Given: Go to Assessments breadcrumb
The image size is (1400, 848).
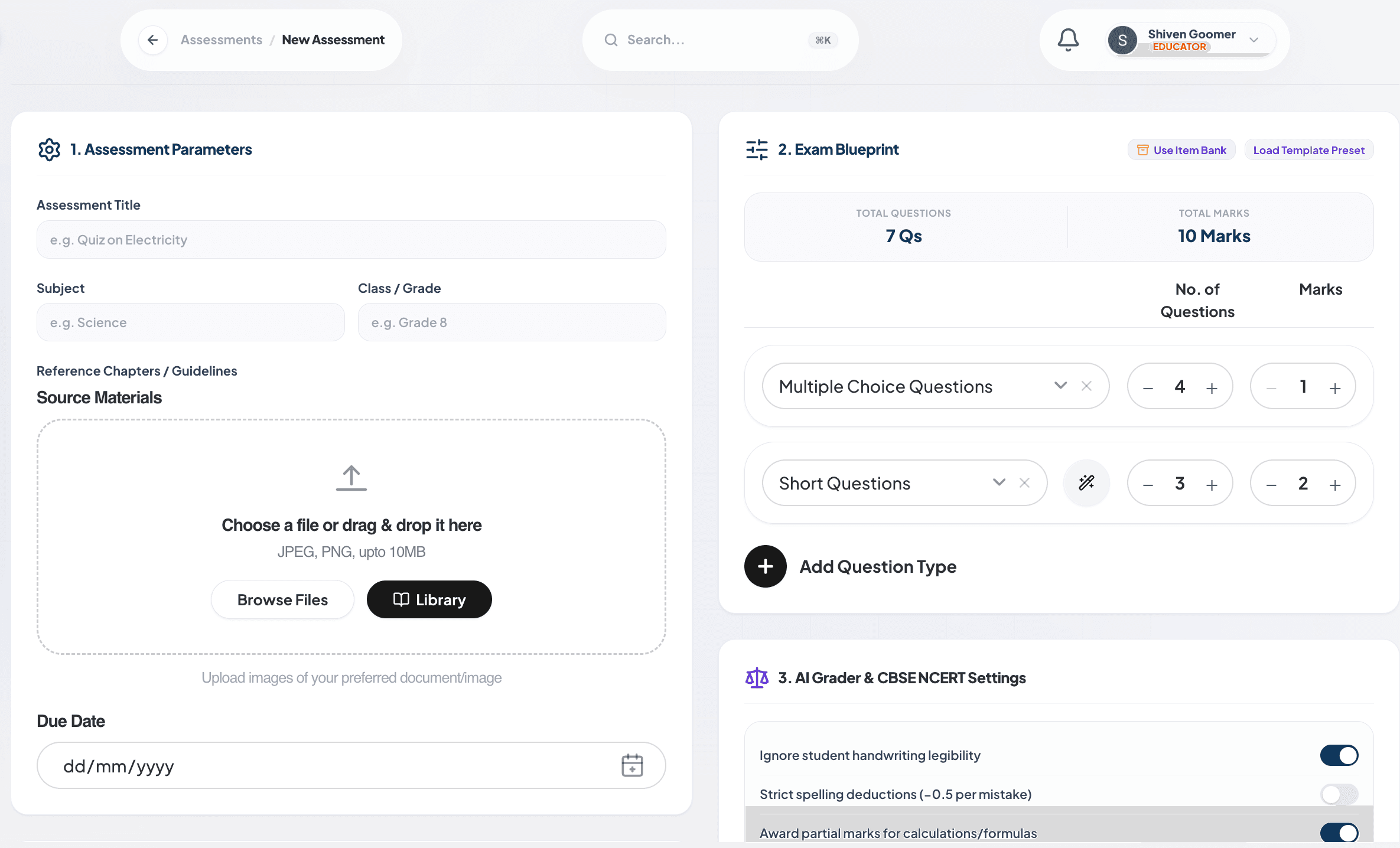Looking at the screenshot, I should [222, 40].
